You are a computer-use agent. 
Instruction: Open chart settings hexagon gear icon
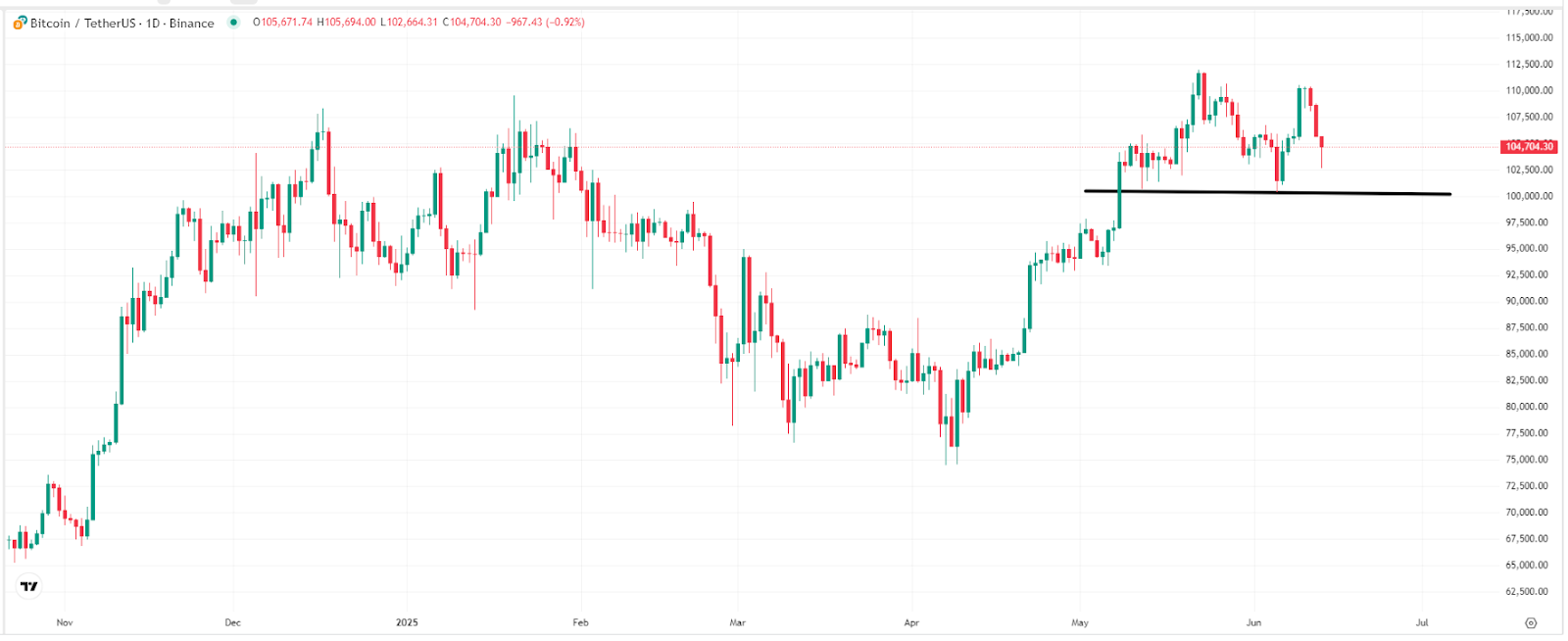point(1531,623)
